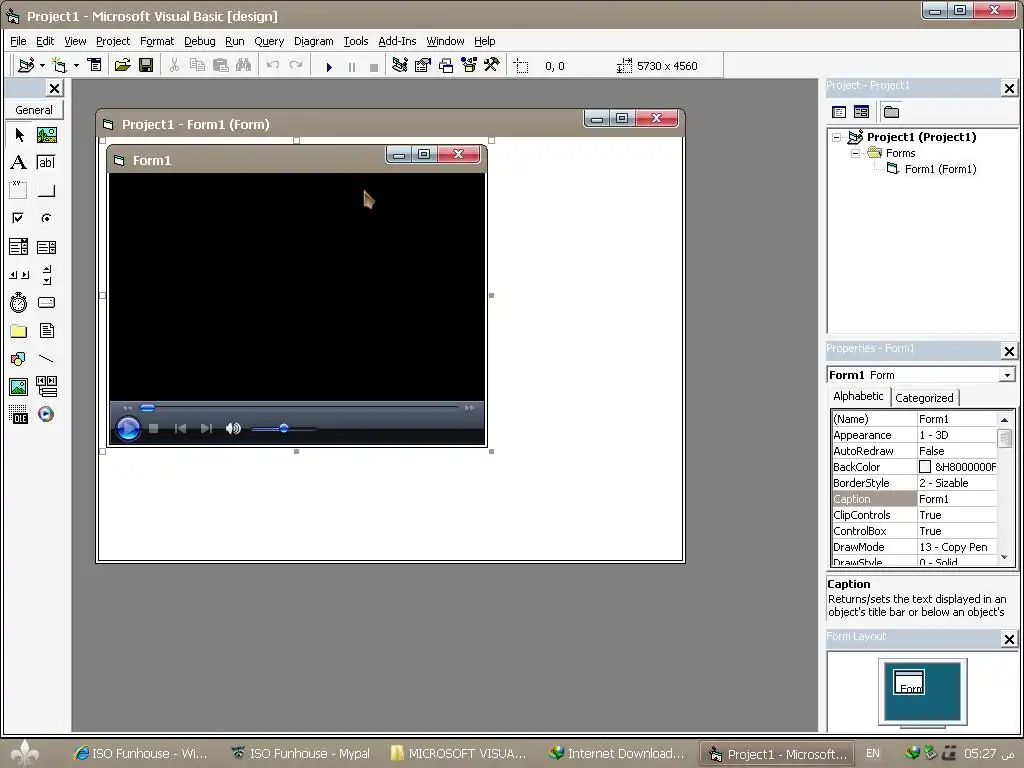Click the General tab of the toolbox
1024x768 pixels.
[x=34, y=110]
